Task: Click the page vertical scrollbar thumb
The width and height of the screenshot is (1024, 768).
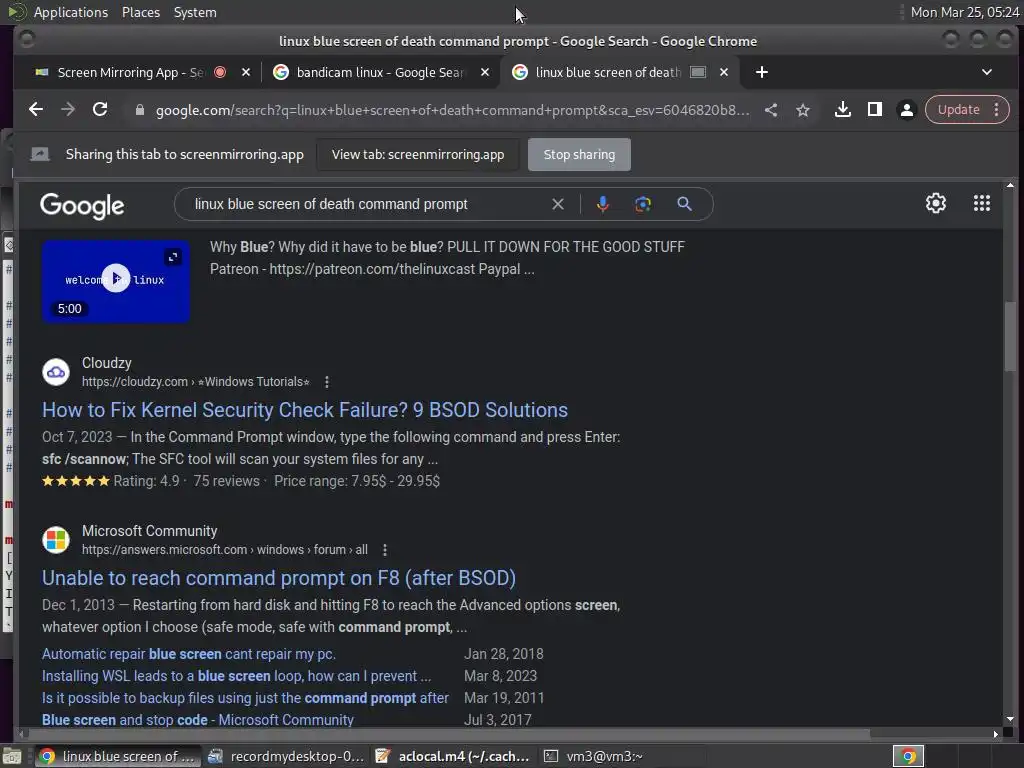Action: click(1010, 335)
